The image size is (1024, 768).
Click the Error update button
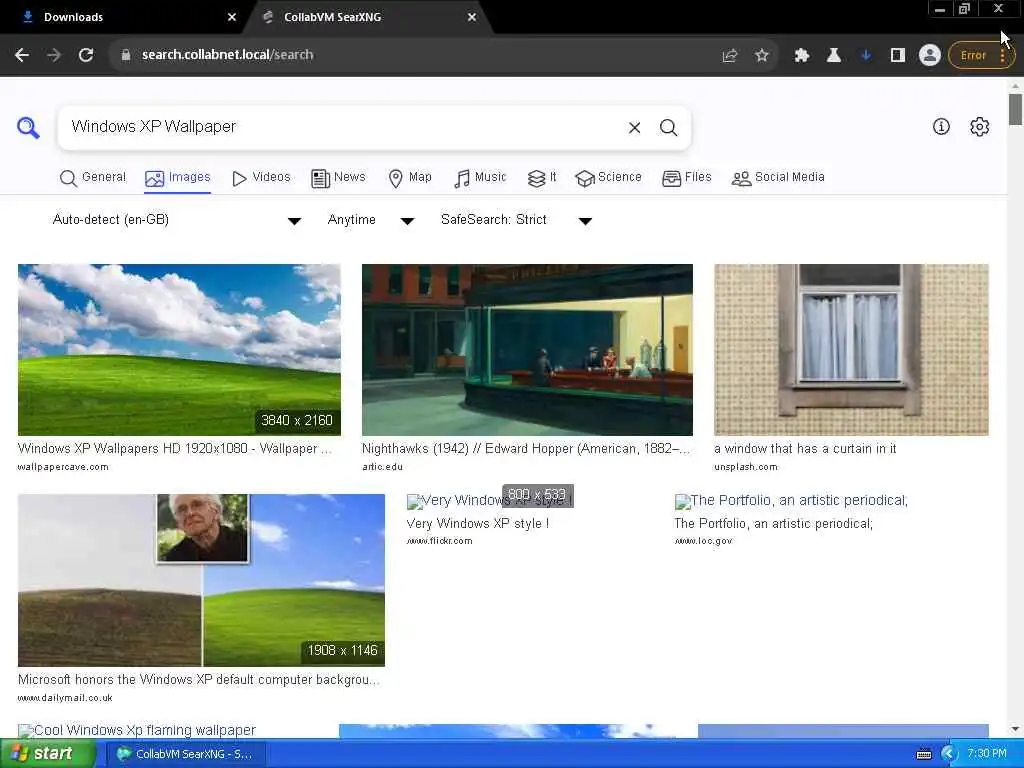coord(981,56)
